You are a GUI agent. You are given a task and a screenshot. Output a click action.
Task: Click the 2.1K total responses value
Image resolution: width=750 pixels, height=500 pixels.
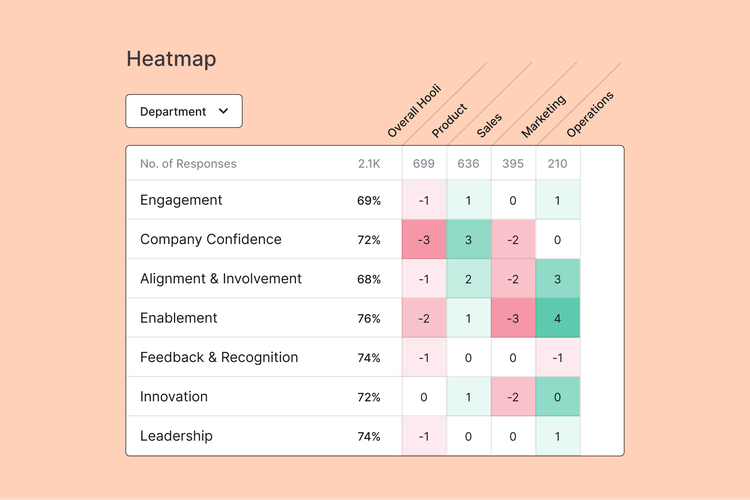point(369,163)
